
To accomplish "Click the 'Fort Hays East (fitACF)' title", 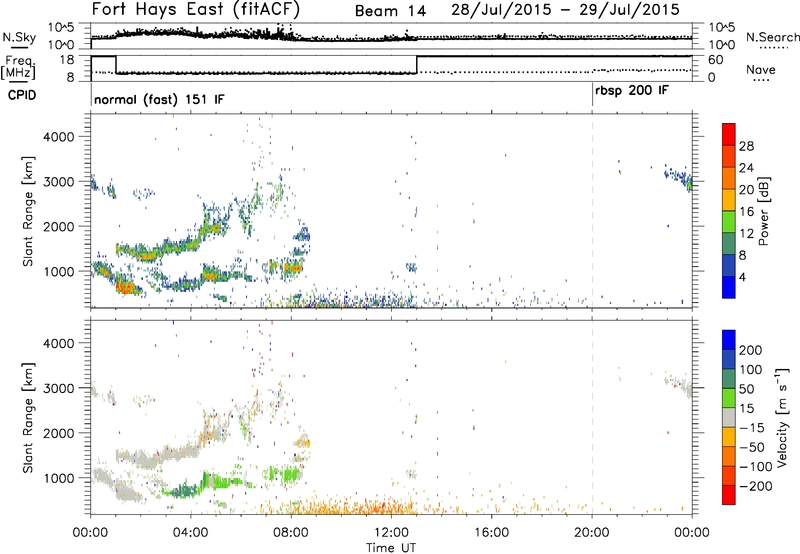I will 195,9.
